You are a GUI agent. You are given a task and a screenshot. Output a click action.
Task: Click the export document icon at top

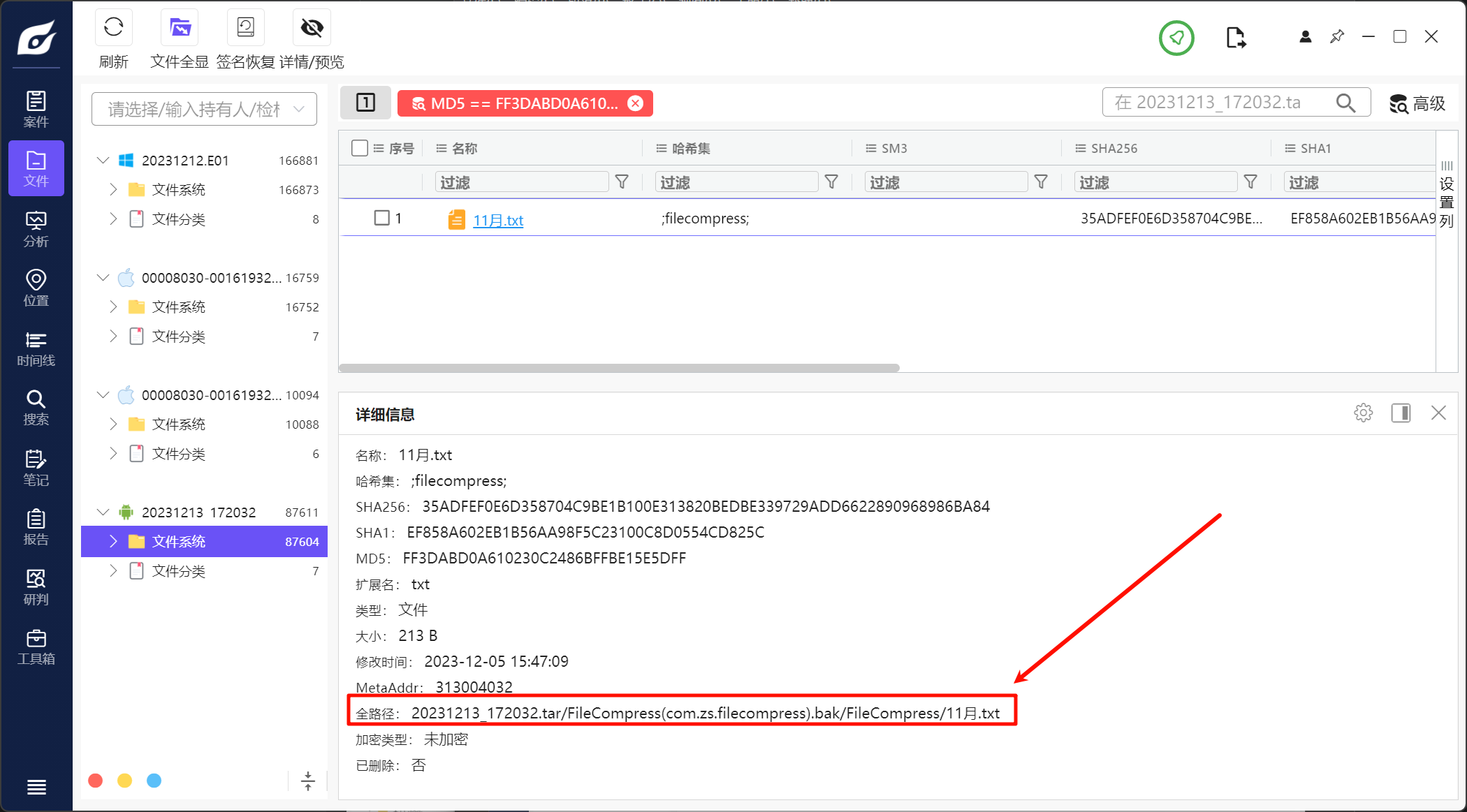pyautogui.click(x=1235, y=38)
